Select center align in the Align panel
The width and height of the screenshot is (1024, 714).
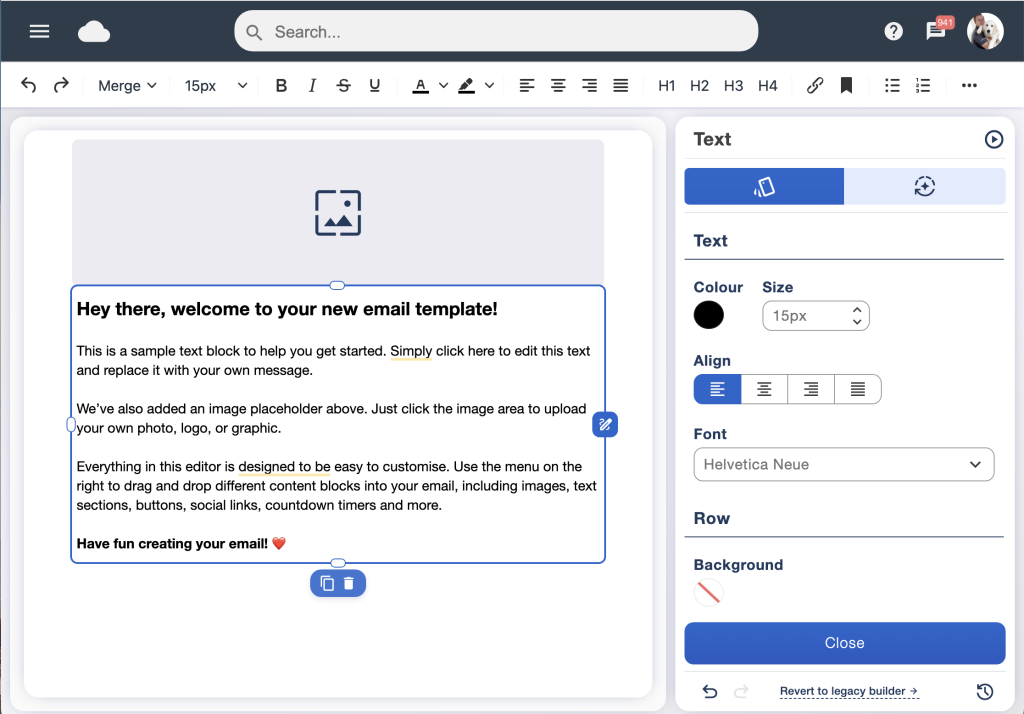click(x=764, y=389)
